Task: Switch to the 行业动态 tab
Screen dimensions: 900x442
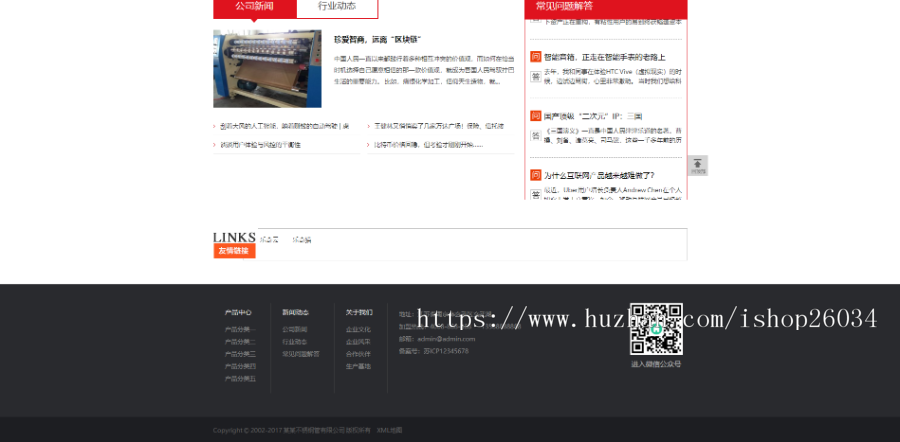Action: (337, 7)
